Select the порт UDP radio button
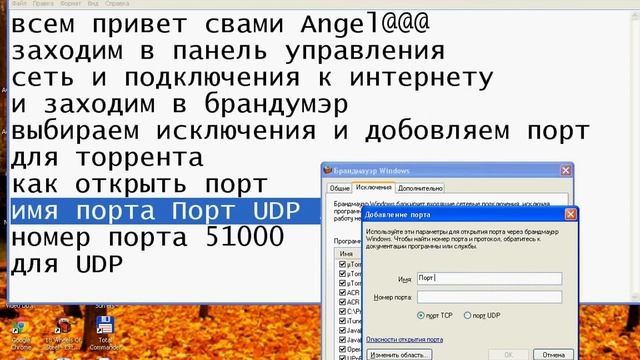 click(468, 316)
